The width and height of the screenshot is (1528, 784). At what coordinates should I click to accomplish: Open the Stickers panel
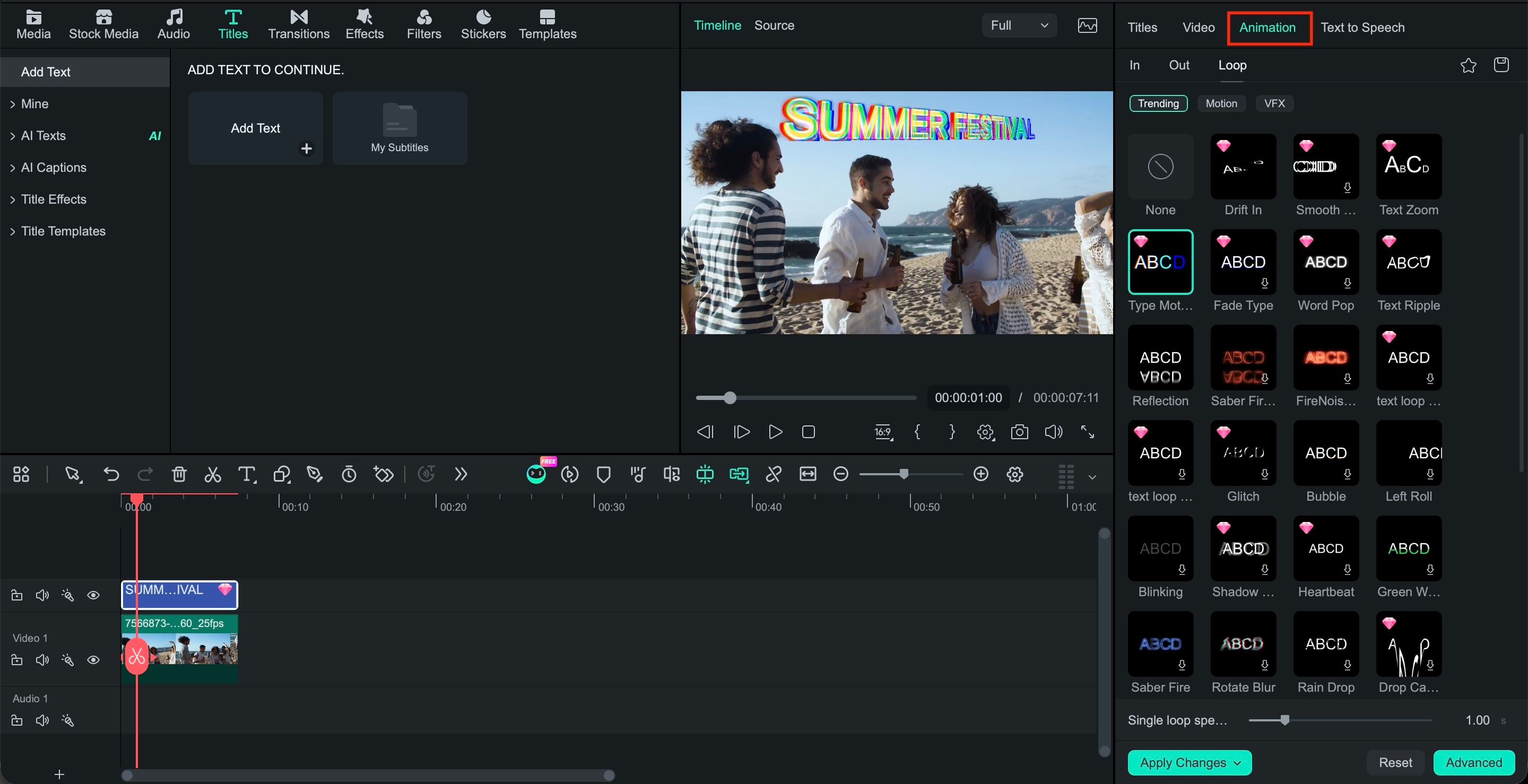point(483,25)
